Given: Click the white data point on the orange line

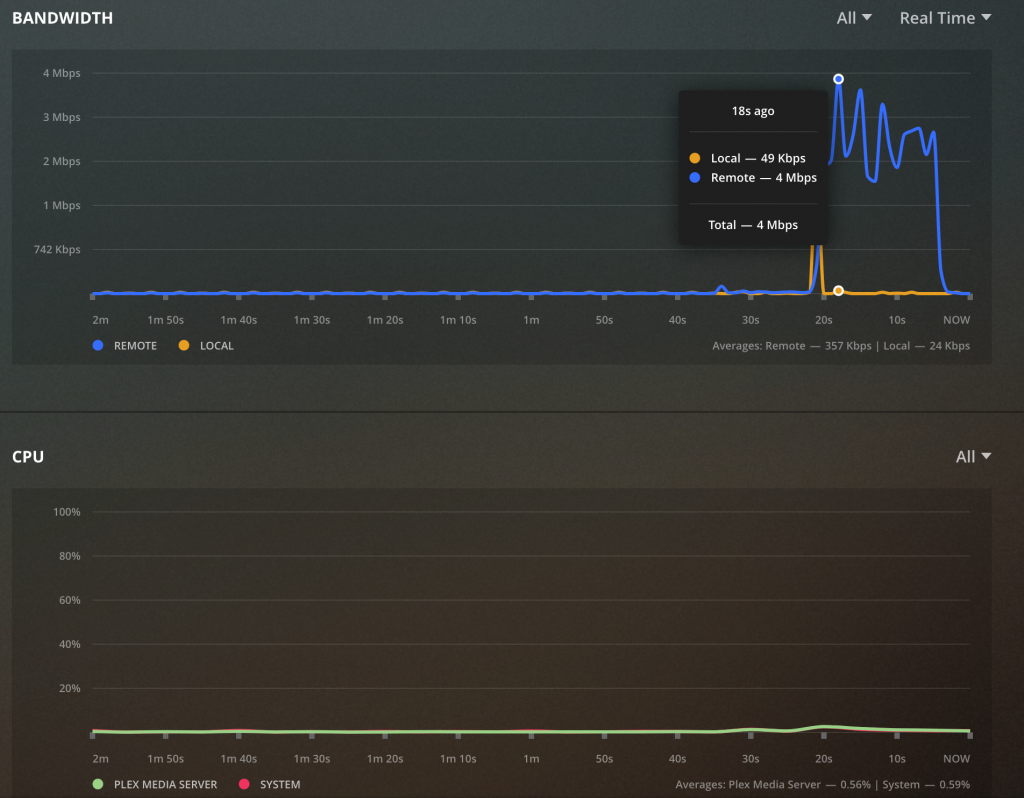Looking at the screenshot, I should click(x=838, y=291).
